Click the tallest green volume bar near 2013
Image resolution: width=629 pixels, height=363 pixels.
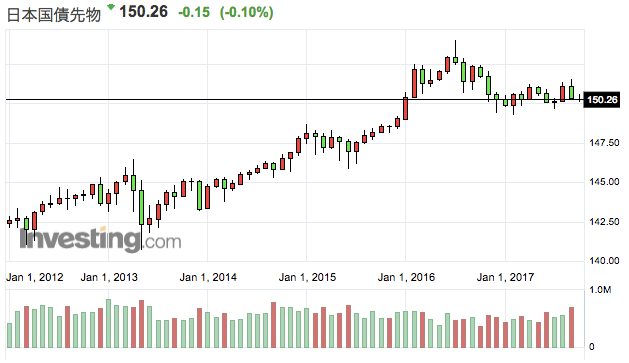click(x=108, y=323)
